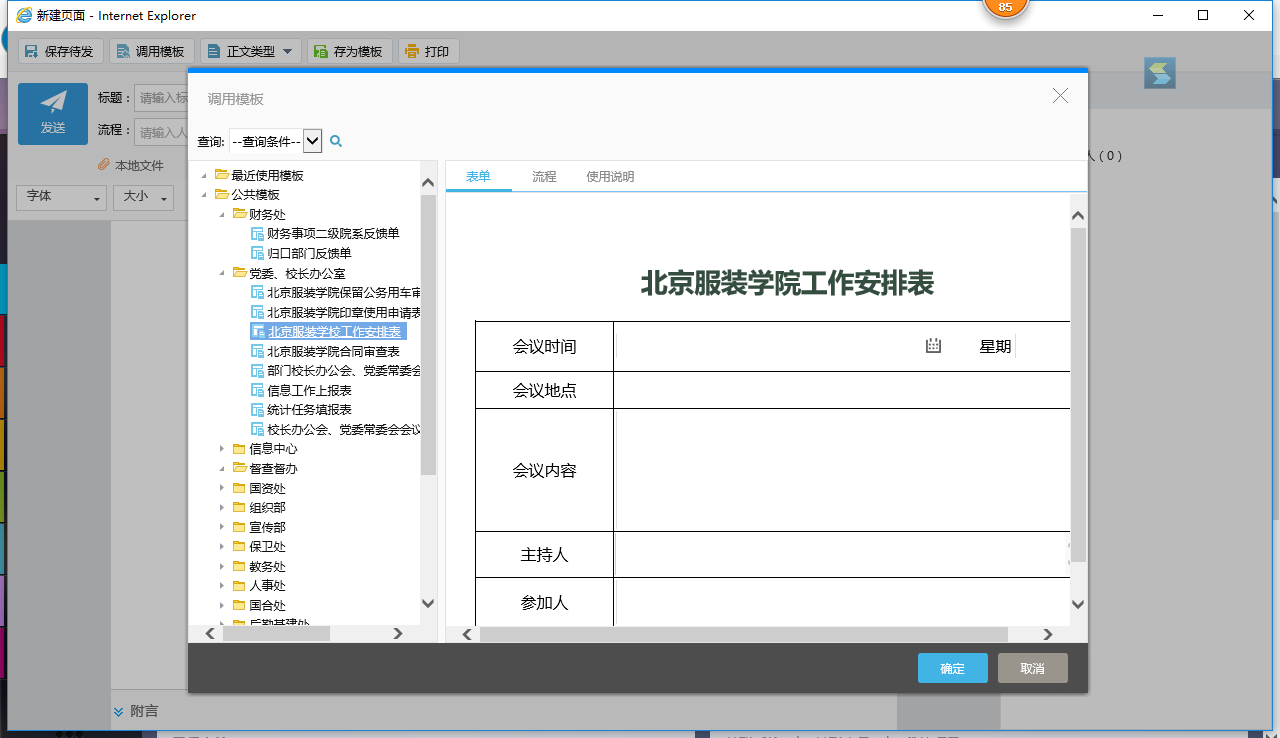
Task: Click folder icon of 国合处
Action: coord(239,605)
